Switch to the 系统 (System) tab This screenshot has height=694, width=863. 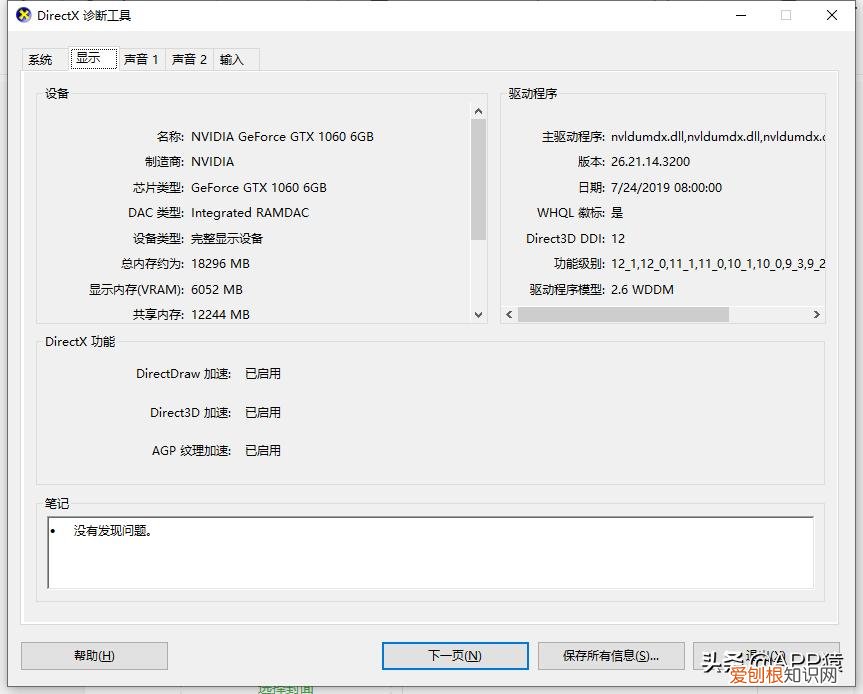click(42, 59)
